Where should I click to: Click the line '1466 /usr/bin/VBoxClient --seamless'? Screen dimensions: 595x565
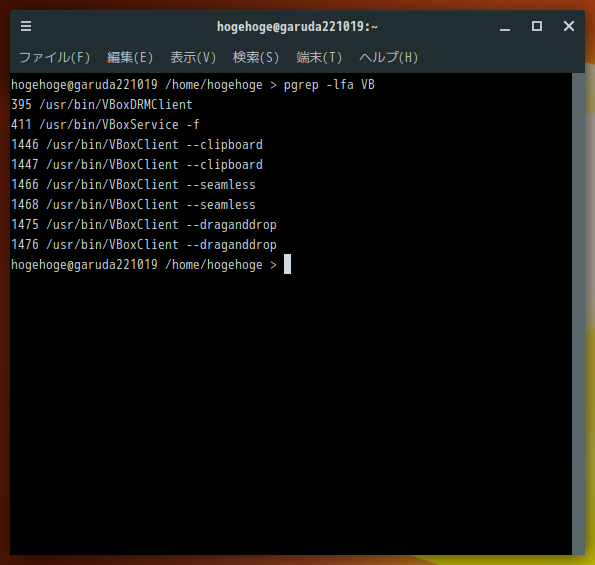133,185
